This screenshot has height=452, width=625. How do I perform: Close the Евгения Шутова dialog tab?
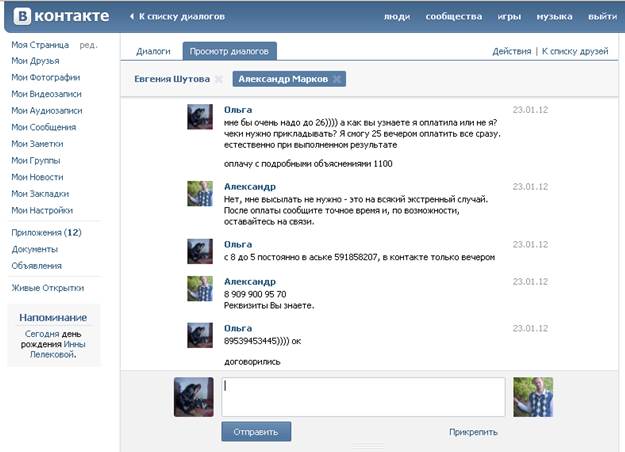coord(219,79)
